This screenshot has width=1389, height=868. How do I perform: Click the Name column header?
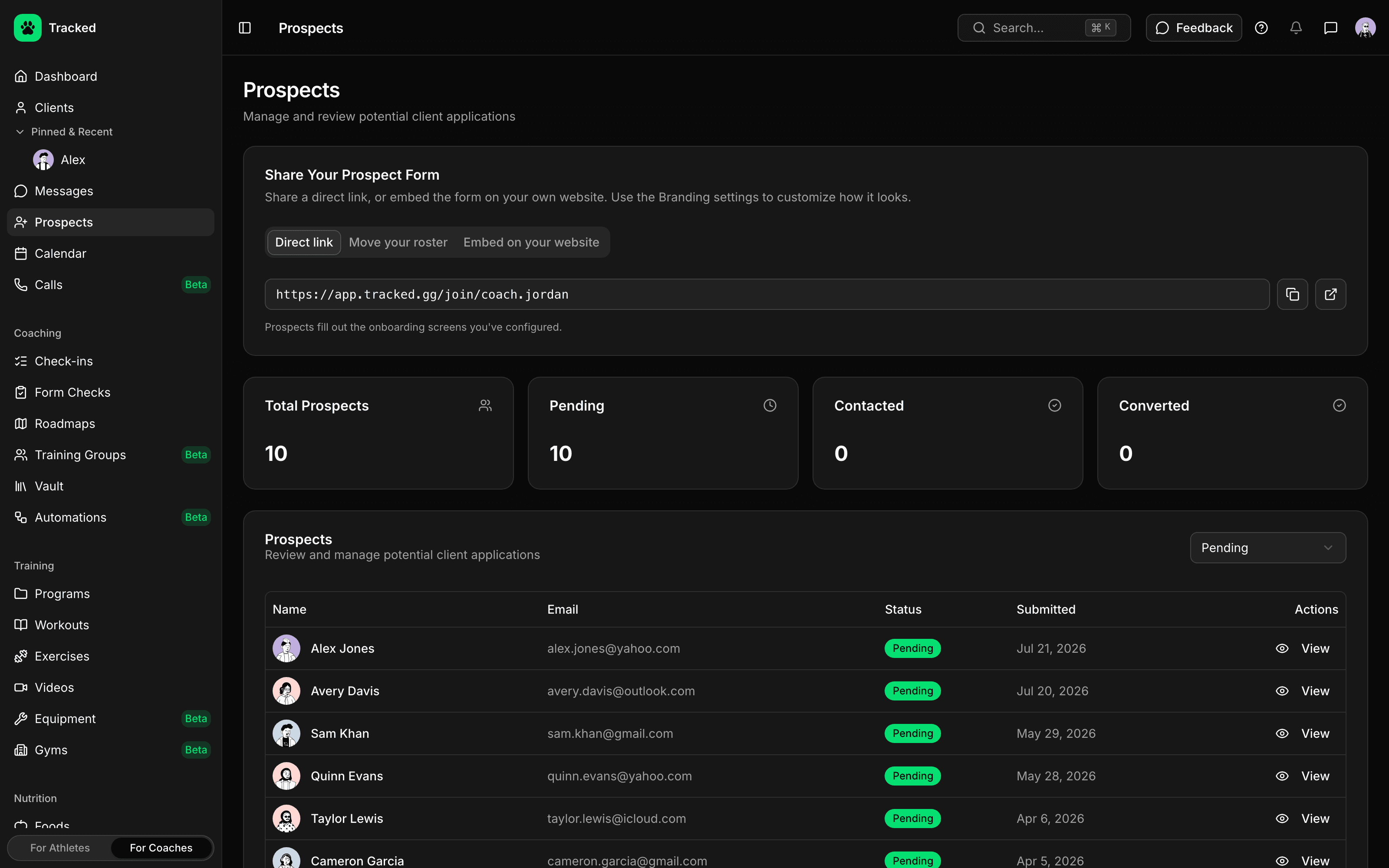[289, 610]
